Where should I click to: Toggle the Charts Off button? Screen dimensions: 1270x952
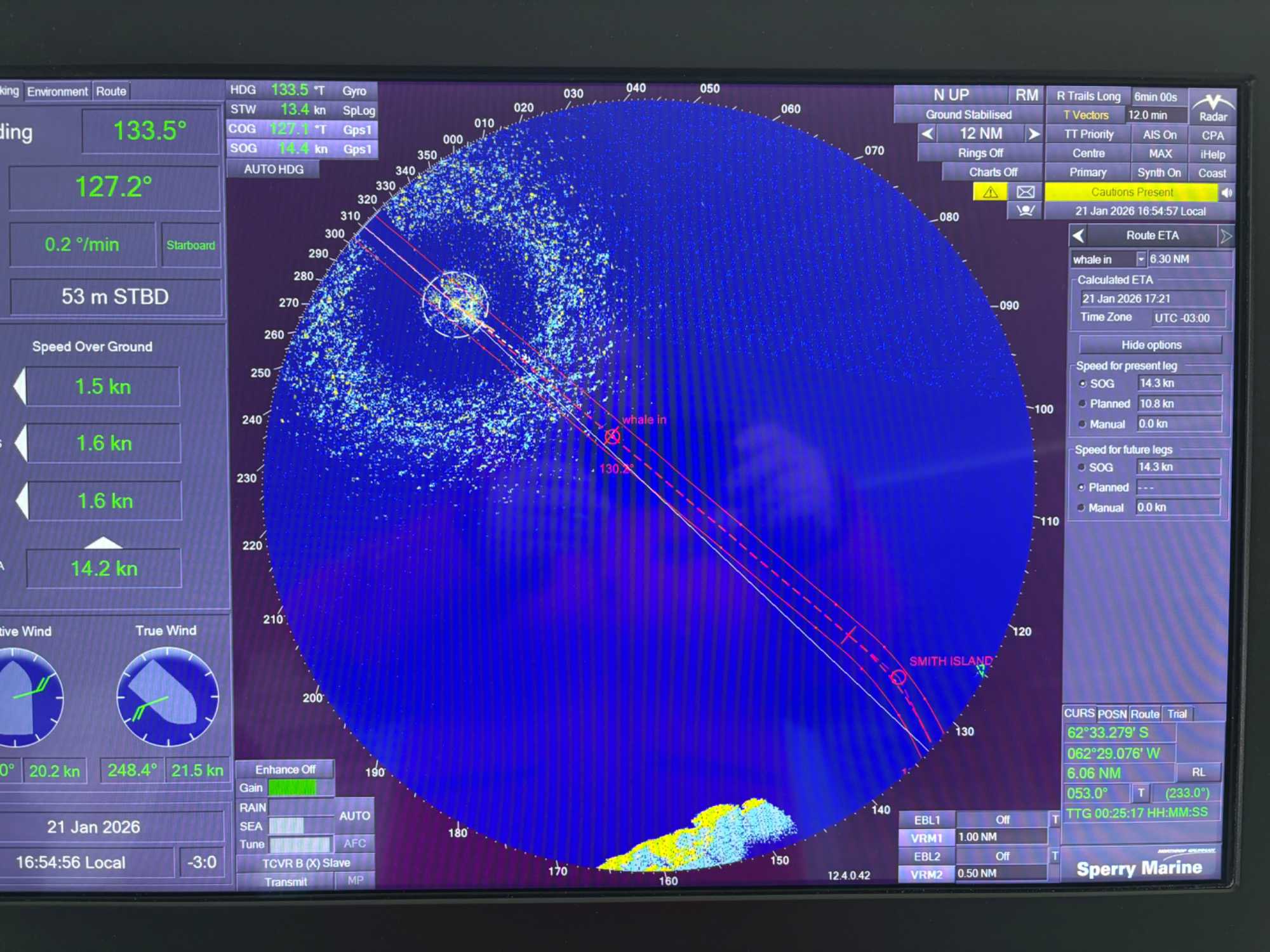pyautogui.click(x=993, y=172)
